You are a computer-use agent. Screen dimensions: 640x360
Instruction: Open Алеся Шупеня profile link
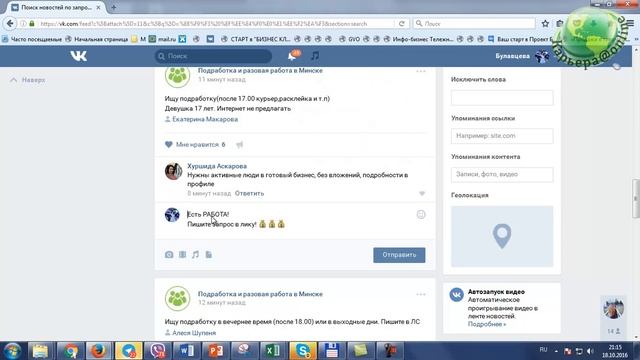[x=194, y=333]
